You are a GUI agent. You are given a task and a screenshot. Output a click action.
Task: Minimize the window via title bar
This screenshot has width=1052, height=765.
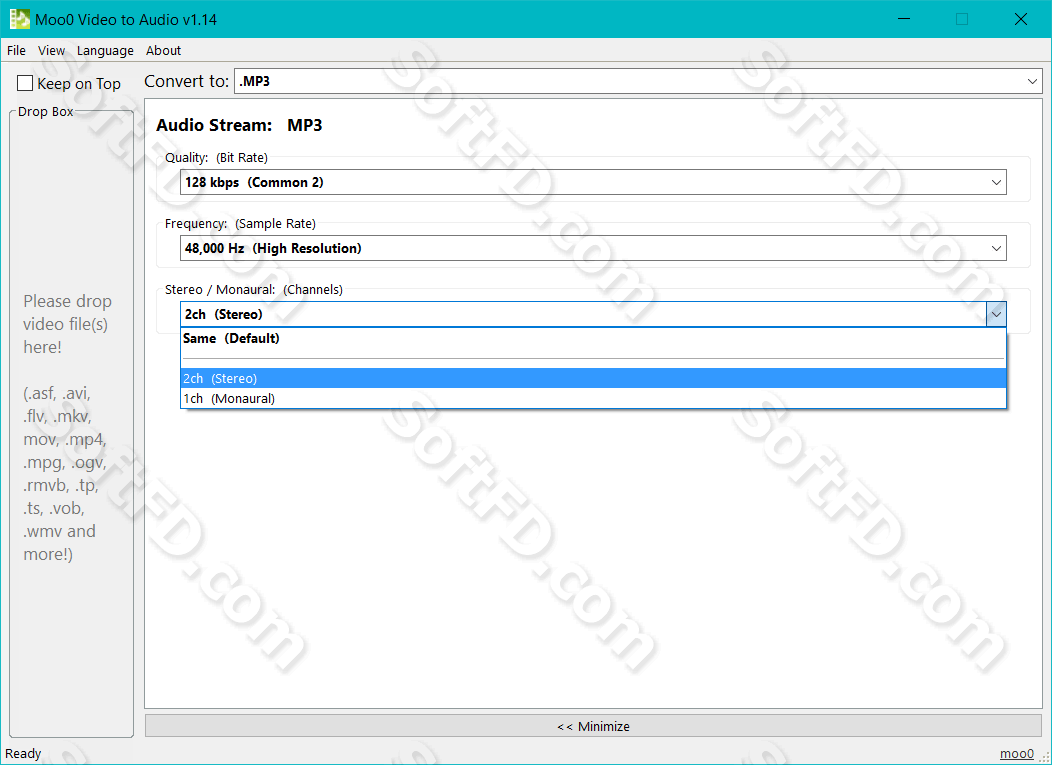(904, 19)
